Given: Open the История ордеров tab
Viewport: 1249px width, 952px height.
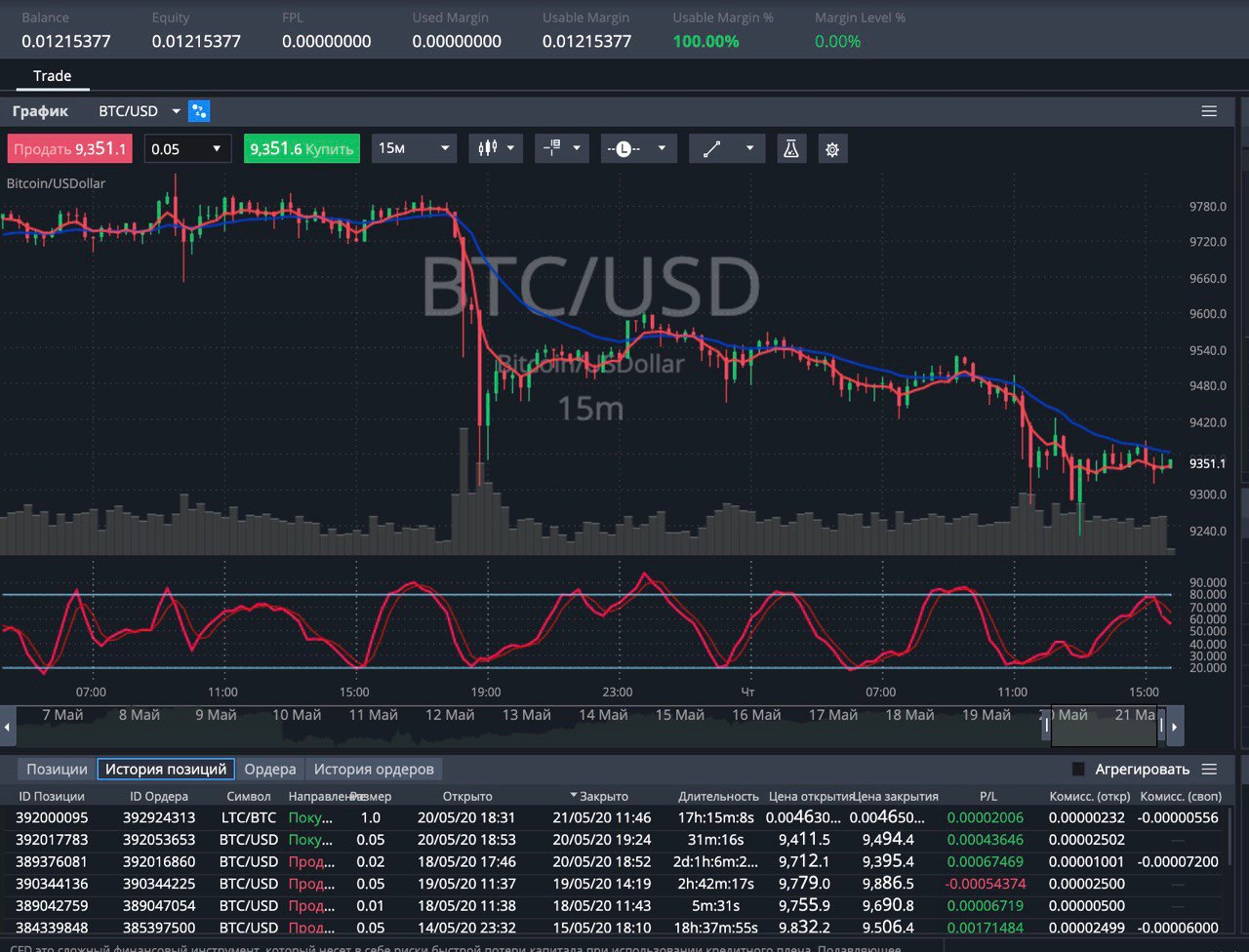Looking at the screenshot, I should click(x=374, y=770).
